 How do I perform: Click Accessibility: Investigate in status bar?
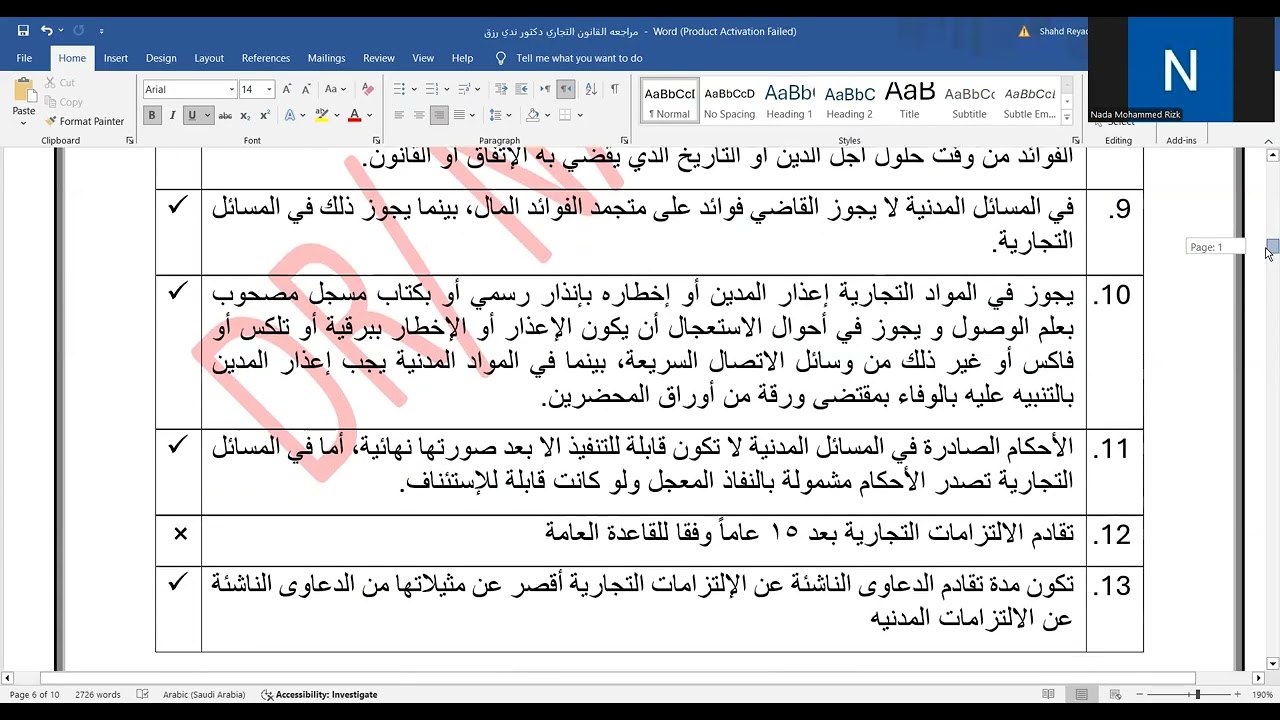coord(319,694)
